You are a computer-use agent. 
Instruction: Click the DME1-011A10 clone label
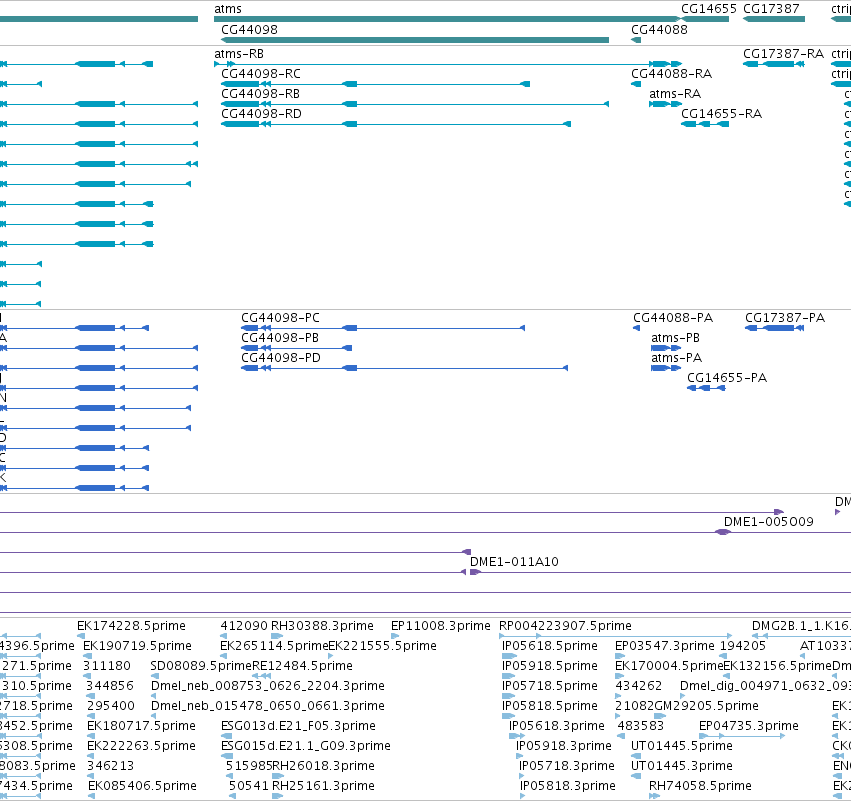tap(514, 562)
